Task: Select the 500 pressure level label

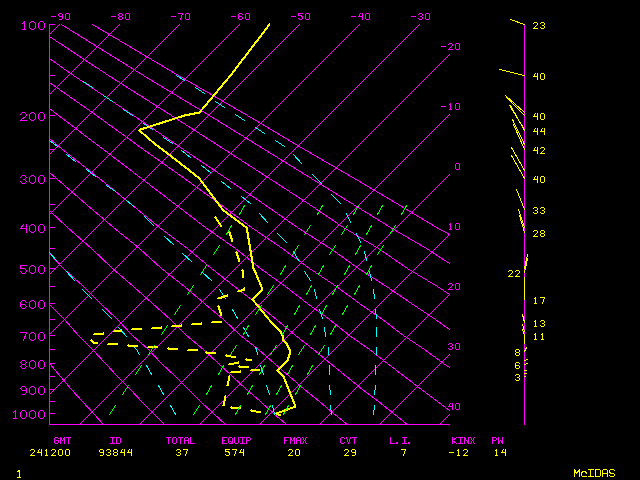Action: (32, 269)
